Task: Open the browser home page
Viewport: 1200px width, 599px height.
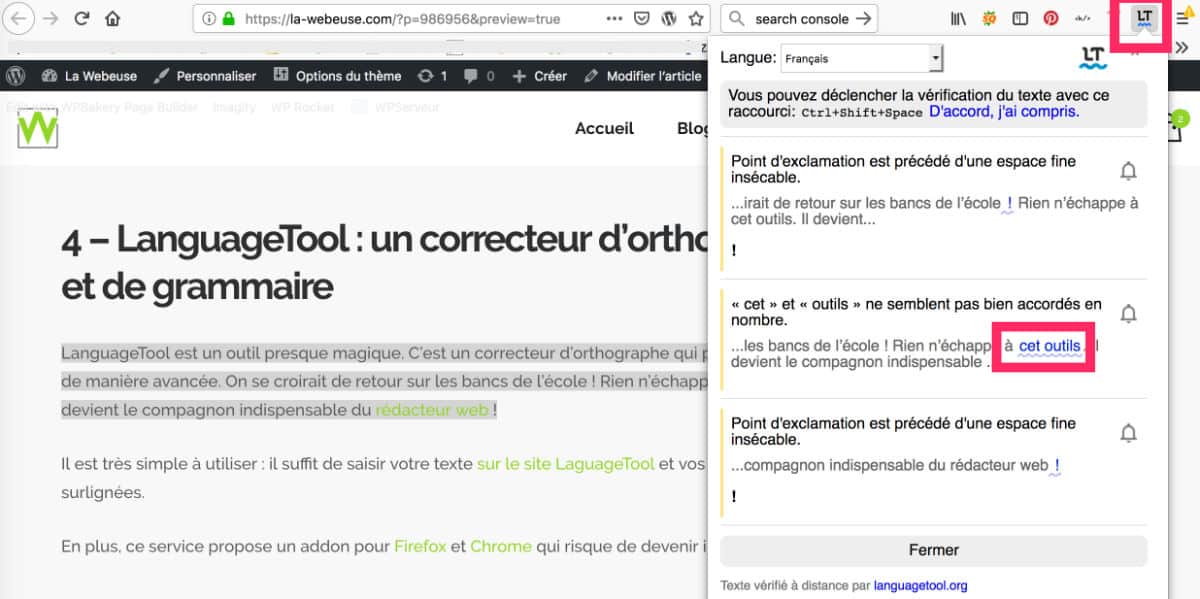Action: click(x=112, y=18)
